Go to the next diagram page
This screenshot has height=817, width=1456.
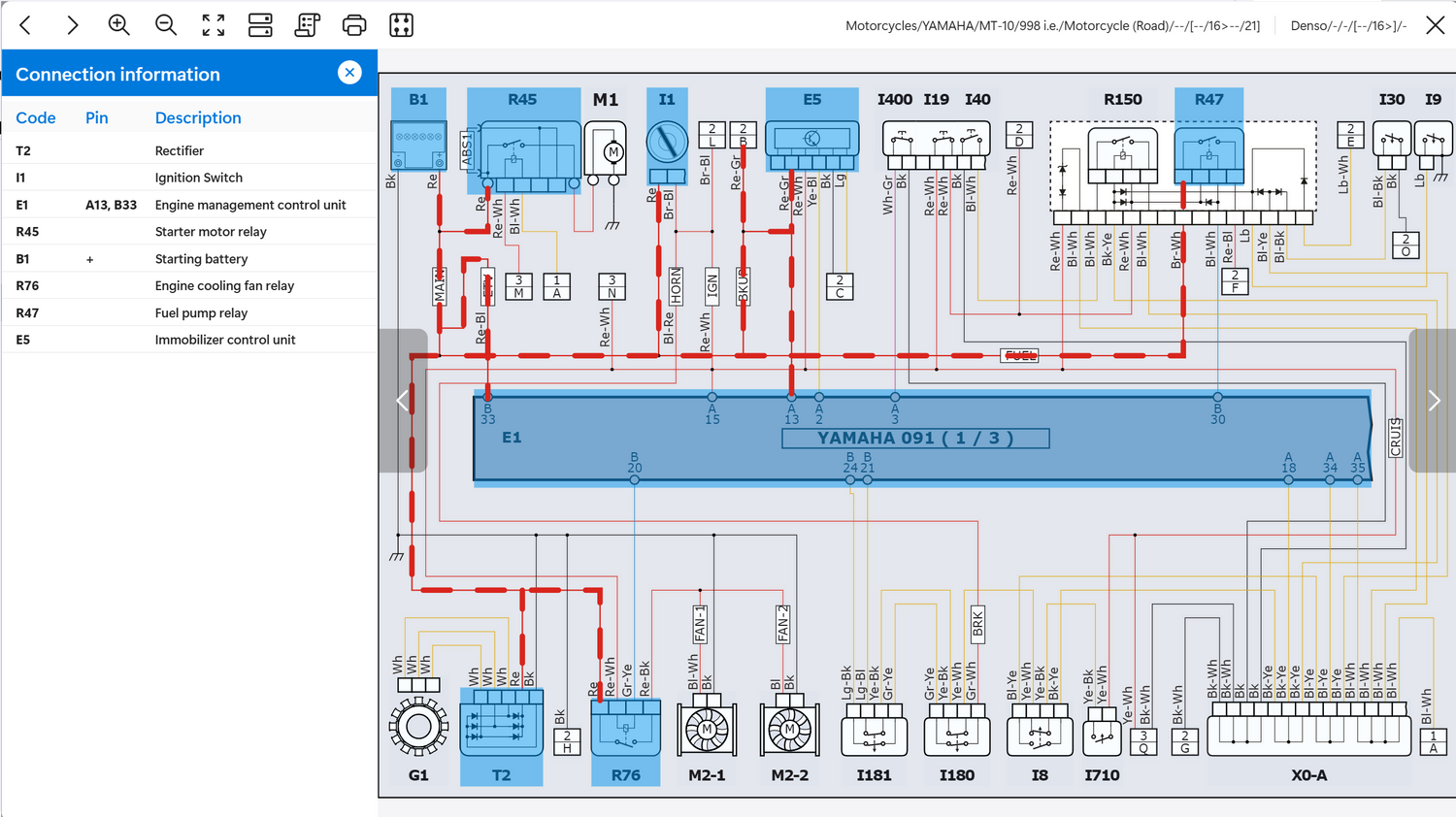[x=1433, y=400]
